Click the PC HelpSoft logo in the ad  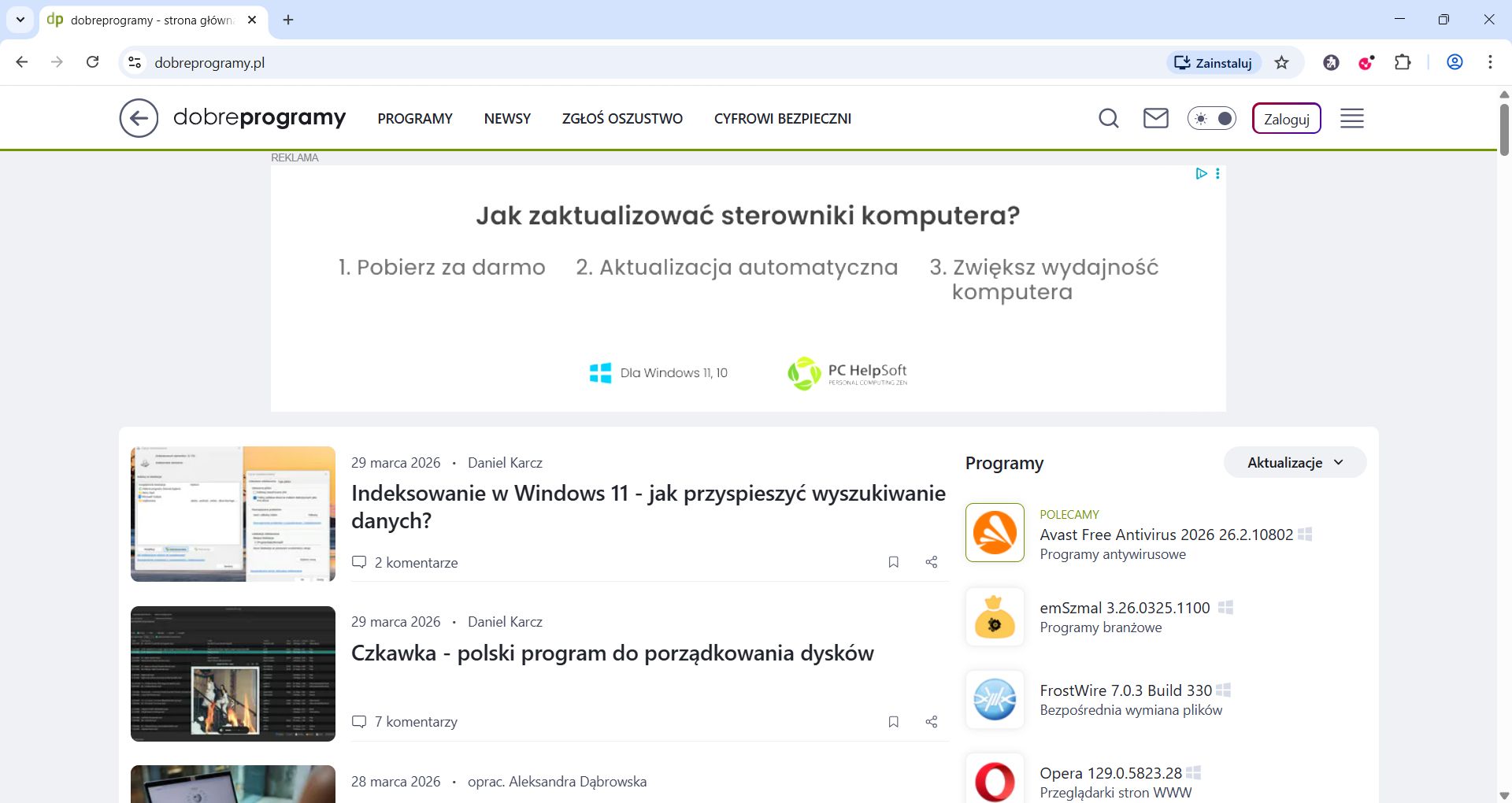[x=847, y=373]
